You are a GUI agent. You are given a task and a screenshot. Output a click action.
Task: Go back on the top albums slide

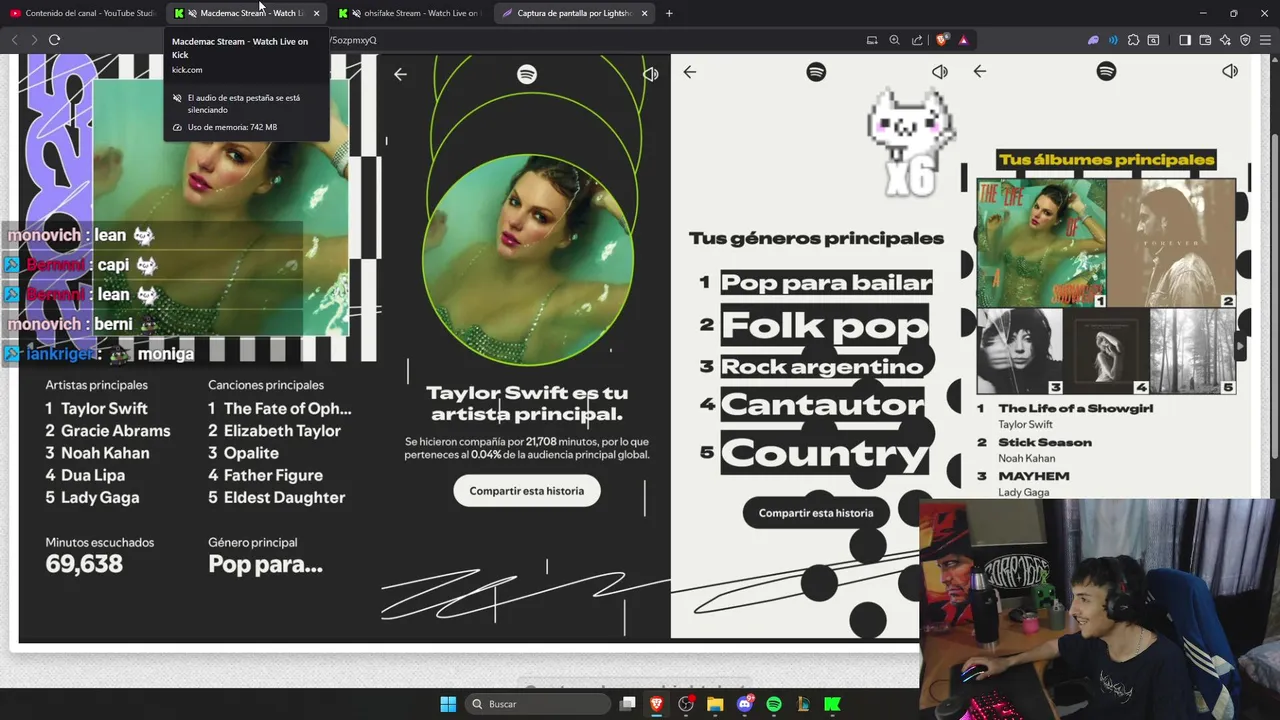[x=979, y=71]
